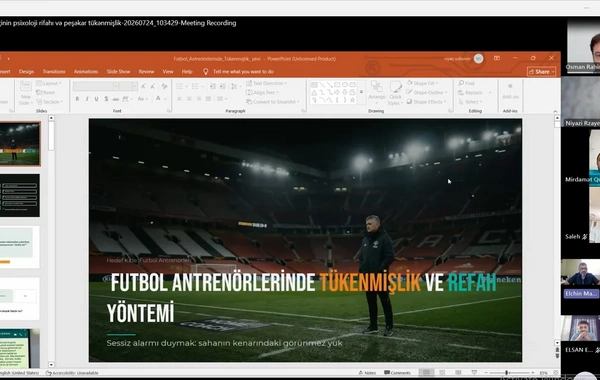Click Convert to SmartArt
The image size is (600, 380).
click(x=273, y=102)
